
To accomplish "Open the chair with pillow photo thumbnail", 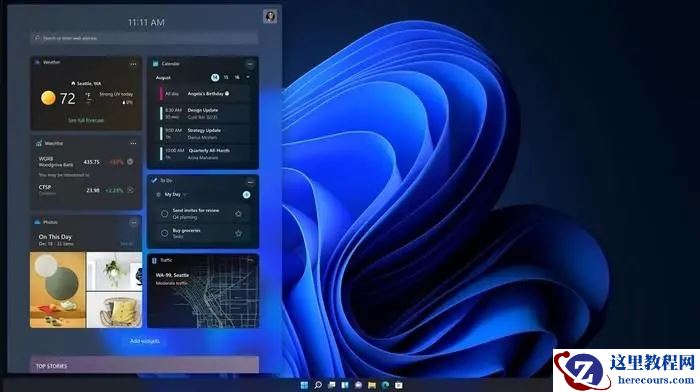I will point(114,310).
